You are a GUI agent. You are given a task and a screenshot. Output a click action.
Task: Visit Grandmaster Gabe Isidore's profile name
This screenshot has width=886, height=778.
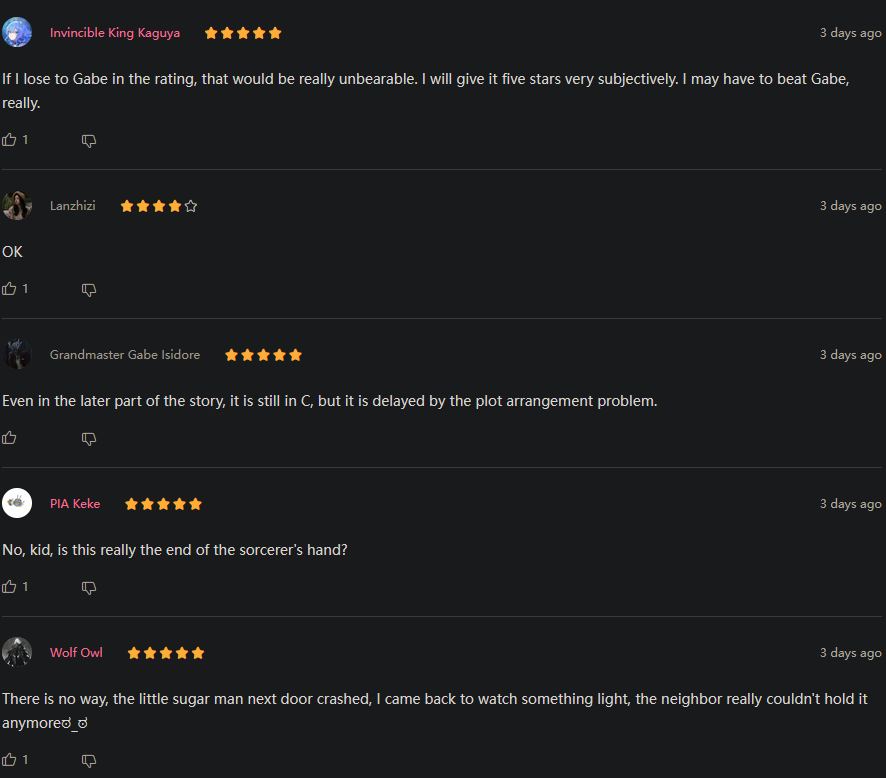coord(125,355)
